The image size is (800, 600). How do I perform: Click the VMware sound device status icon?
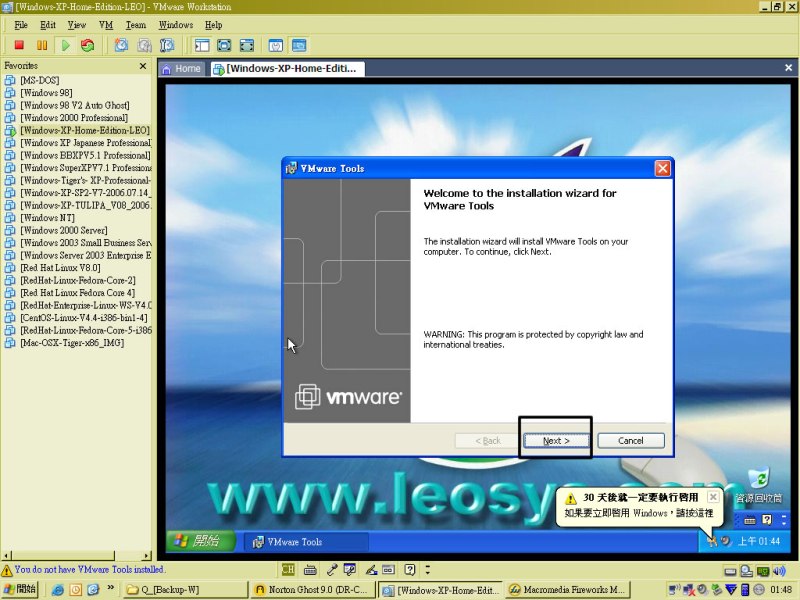click(780, 571)
